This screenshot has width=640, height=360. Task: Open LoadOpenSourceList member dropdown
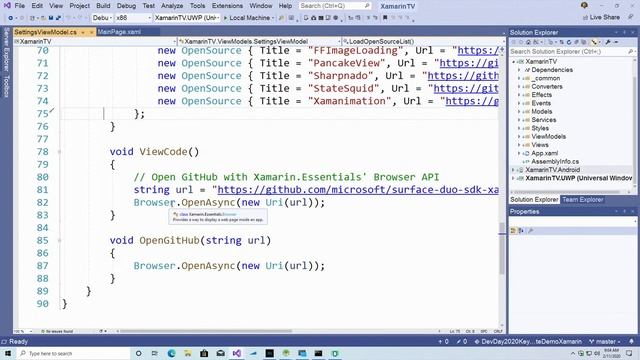(422, 41)
